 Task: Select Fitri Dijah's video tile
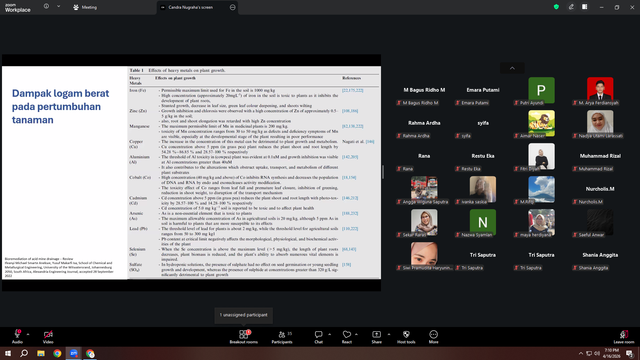541,157
